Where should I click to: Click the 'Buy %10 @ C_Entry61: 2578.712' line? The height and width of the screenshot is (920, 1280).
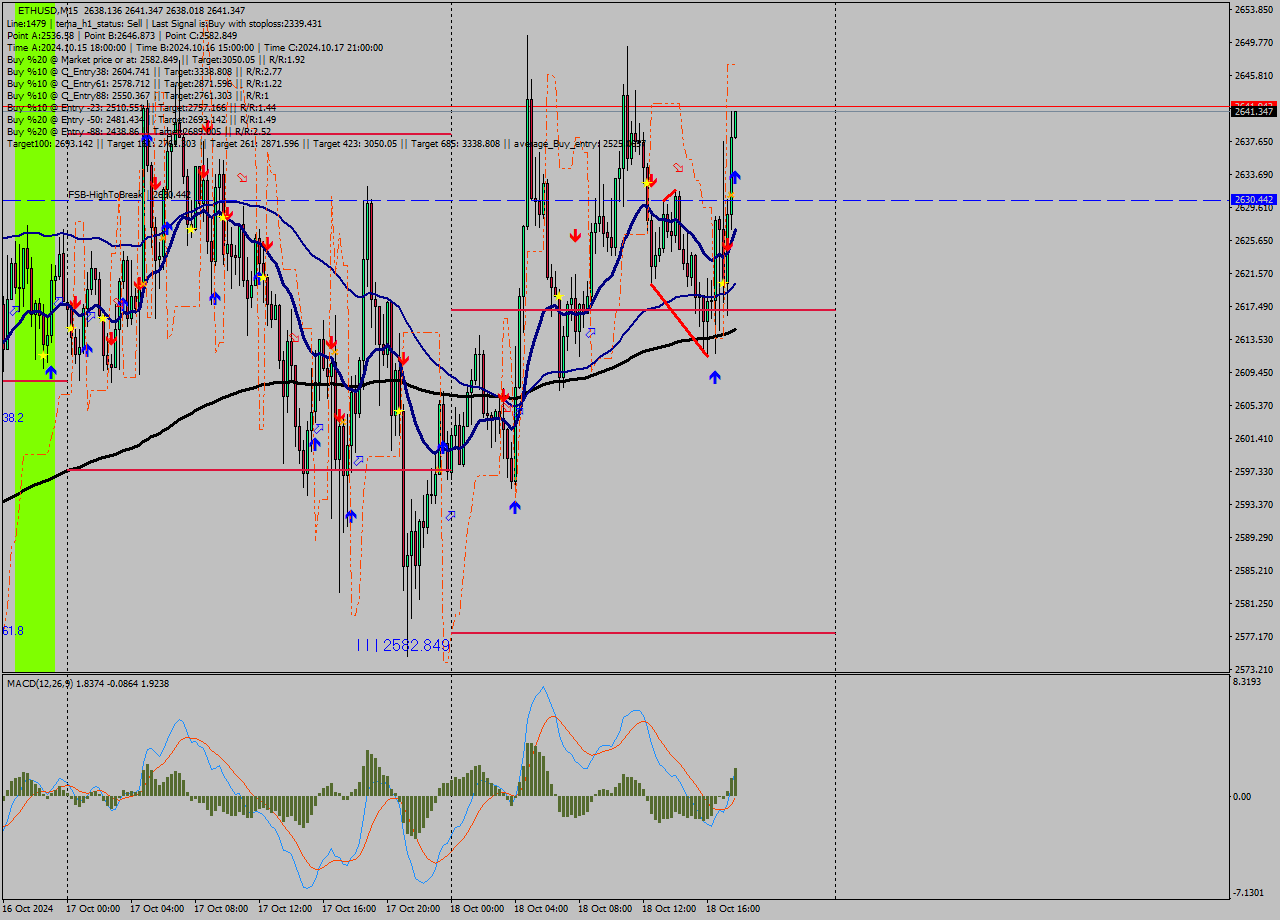(x=144, y=83)
